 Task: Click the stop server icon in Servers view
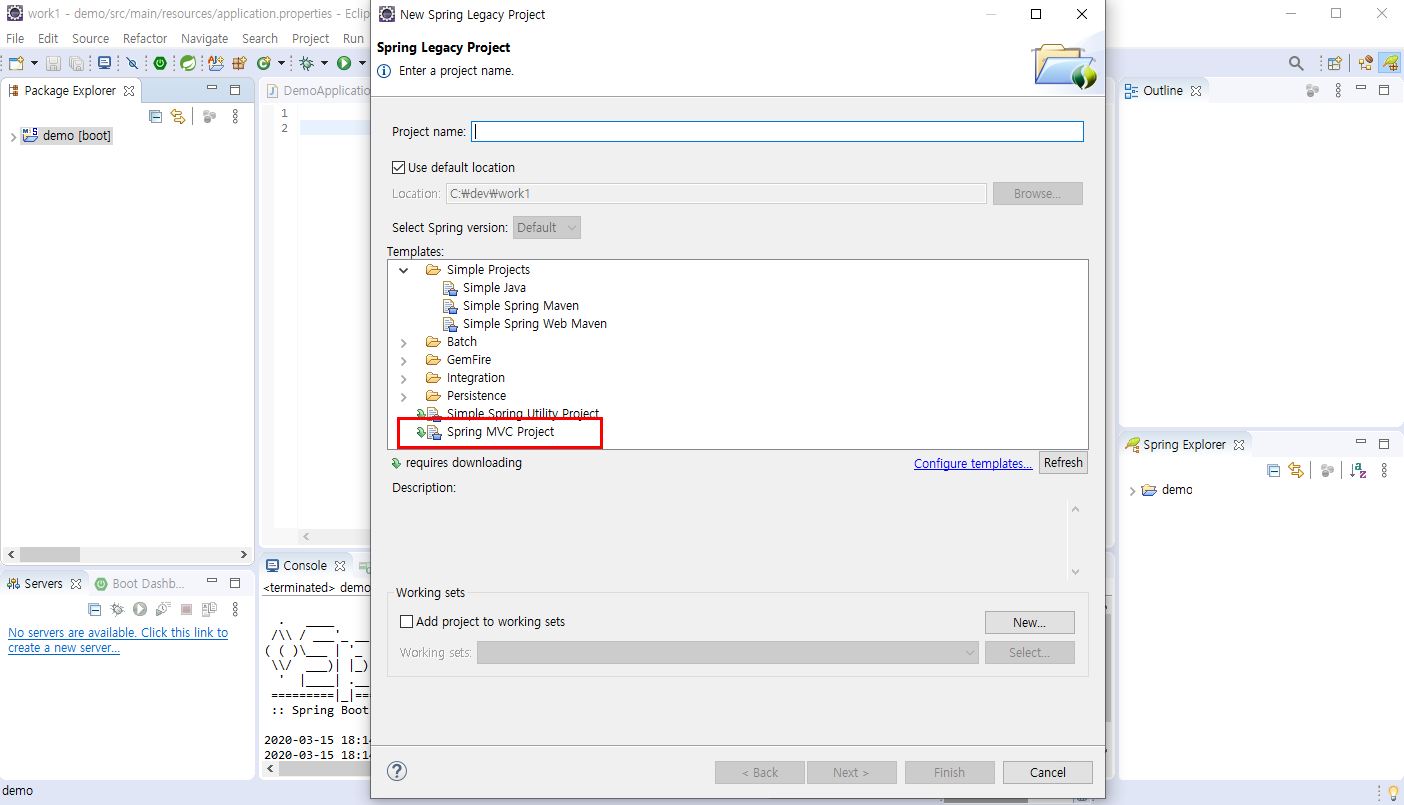[186, 609]
